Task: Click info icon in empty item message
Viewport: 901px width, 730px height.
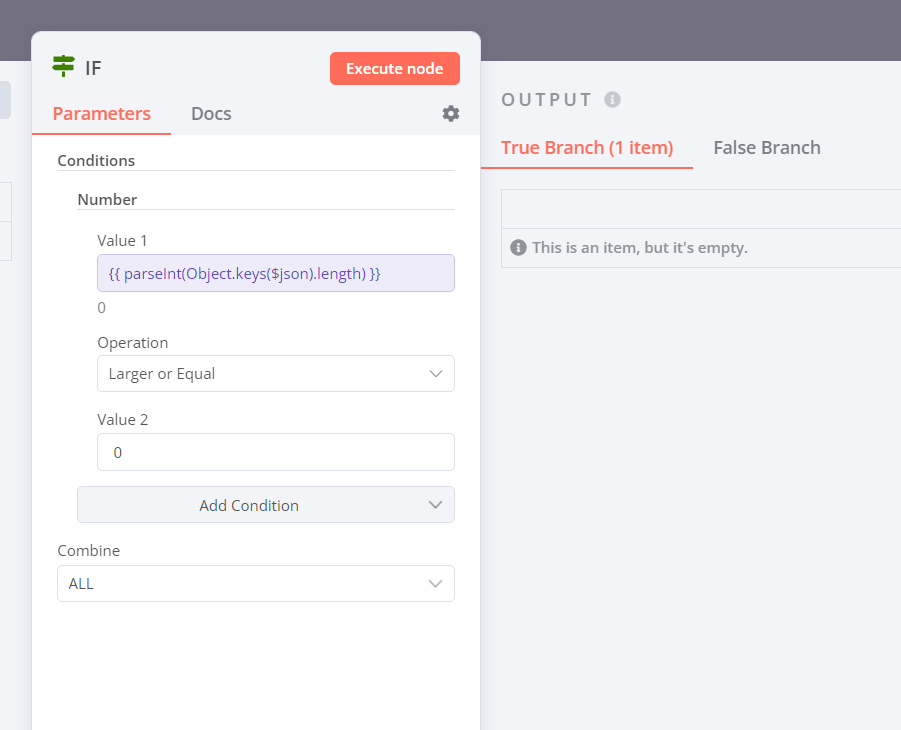Action: pyautogui.click(x=518, y=247)
